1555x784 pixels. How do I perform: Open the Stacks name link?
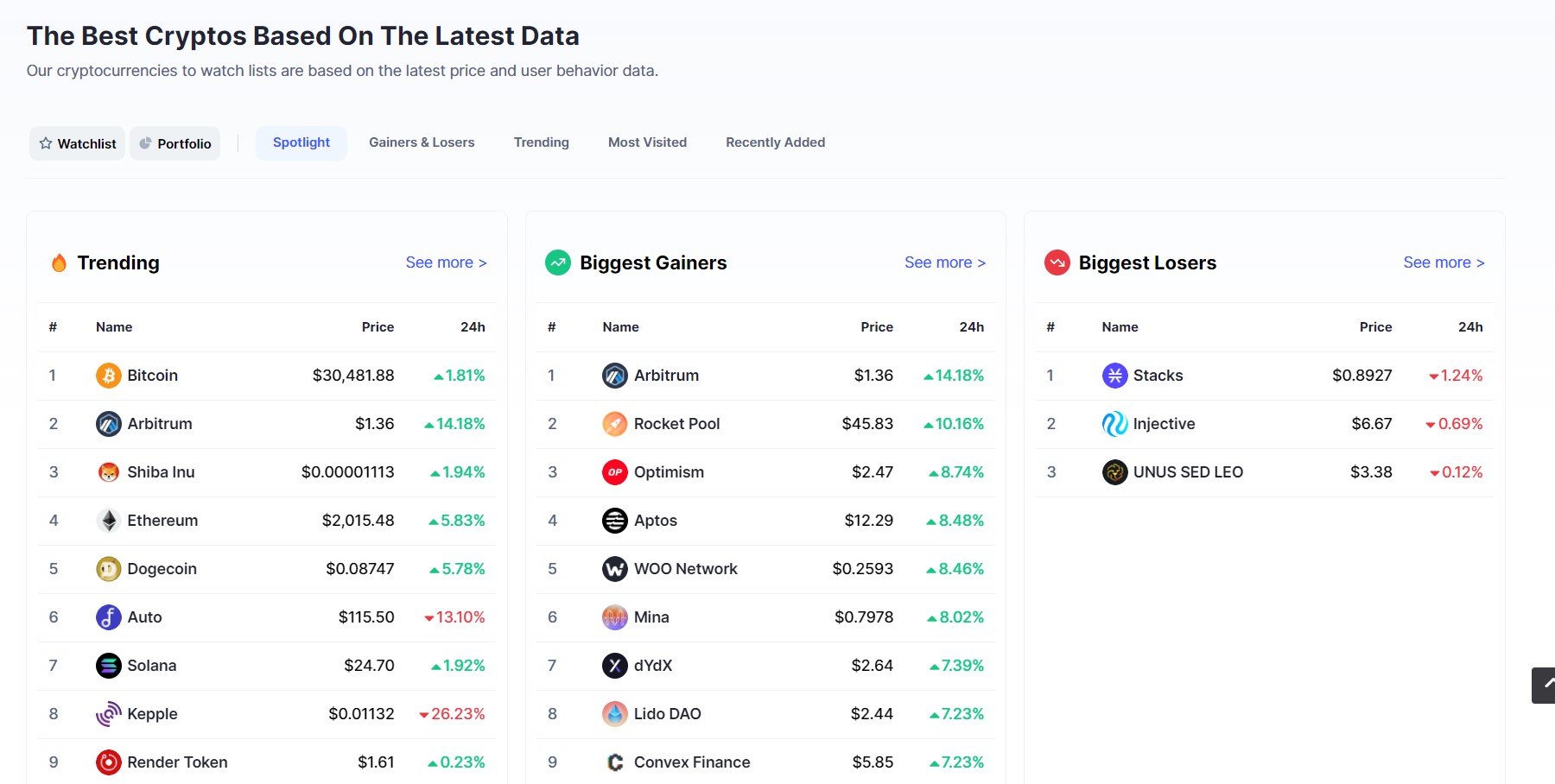click(1158, 376)
